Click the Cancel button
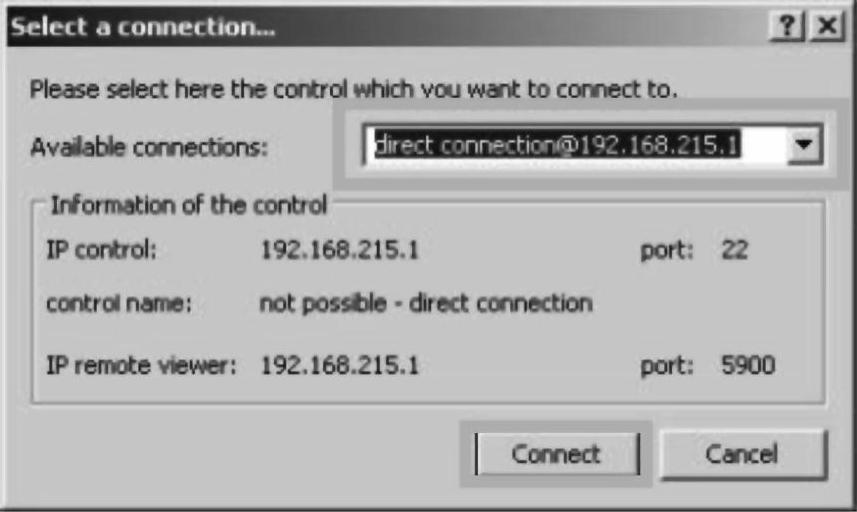The width and height of the screenshot is (857, 512). coord(743,454)
